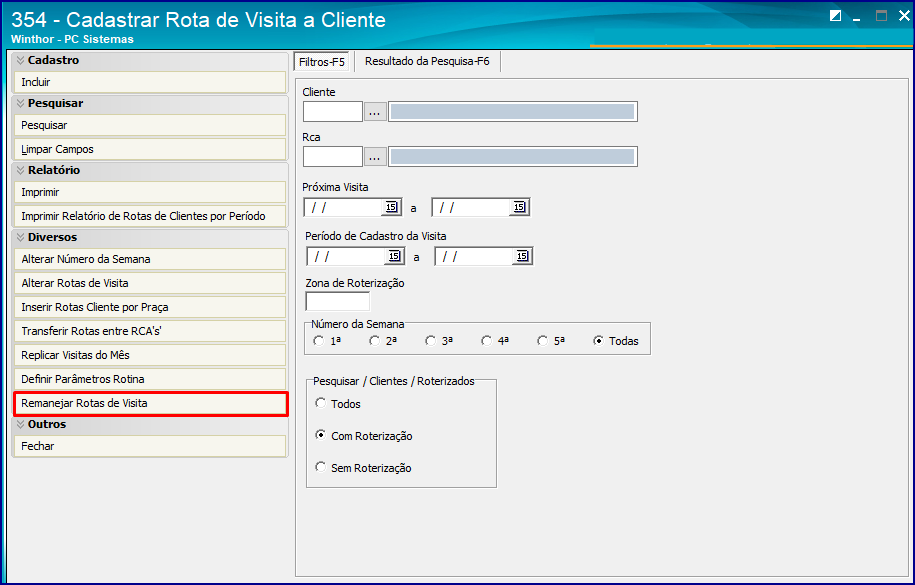The image size is (915, 585).
Task: Select Todas weeks radio option
Action: click(599, 340)
